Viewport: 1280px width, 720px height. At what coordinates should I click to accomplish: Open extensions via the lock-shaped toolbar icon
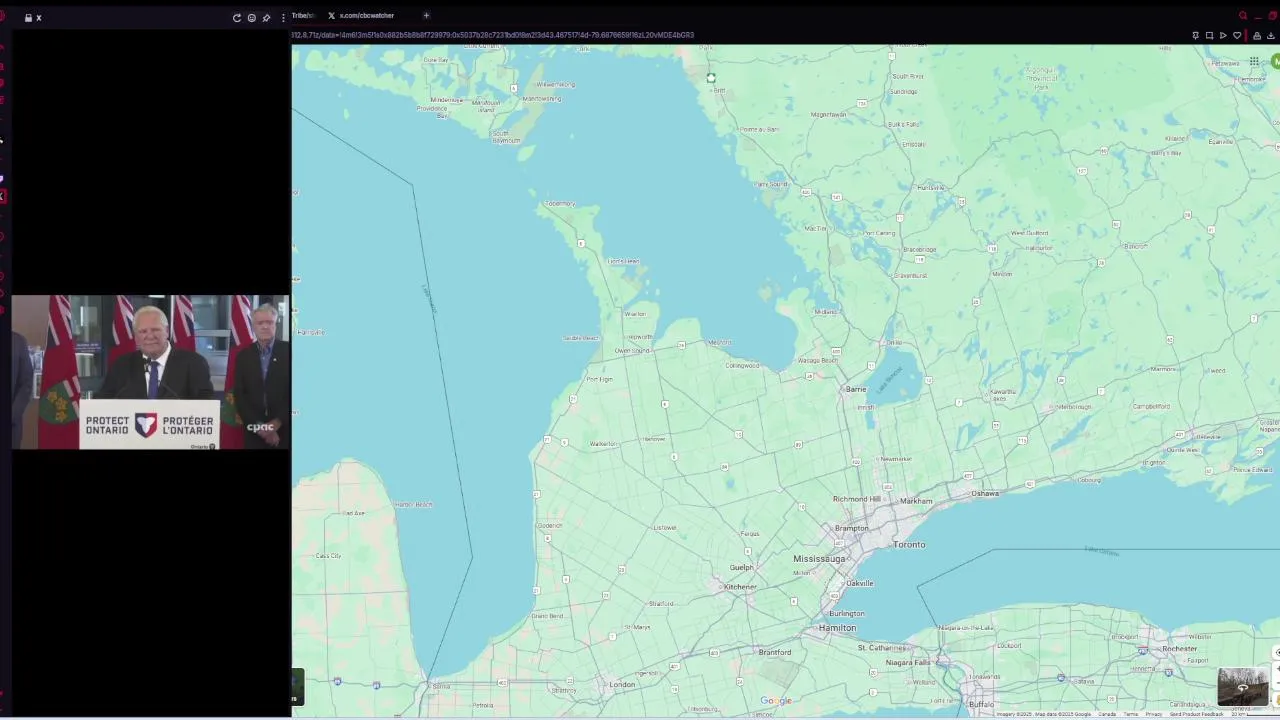[x=1257, y=36]
